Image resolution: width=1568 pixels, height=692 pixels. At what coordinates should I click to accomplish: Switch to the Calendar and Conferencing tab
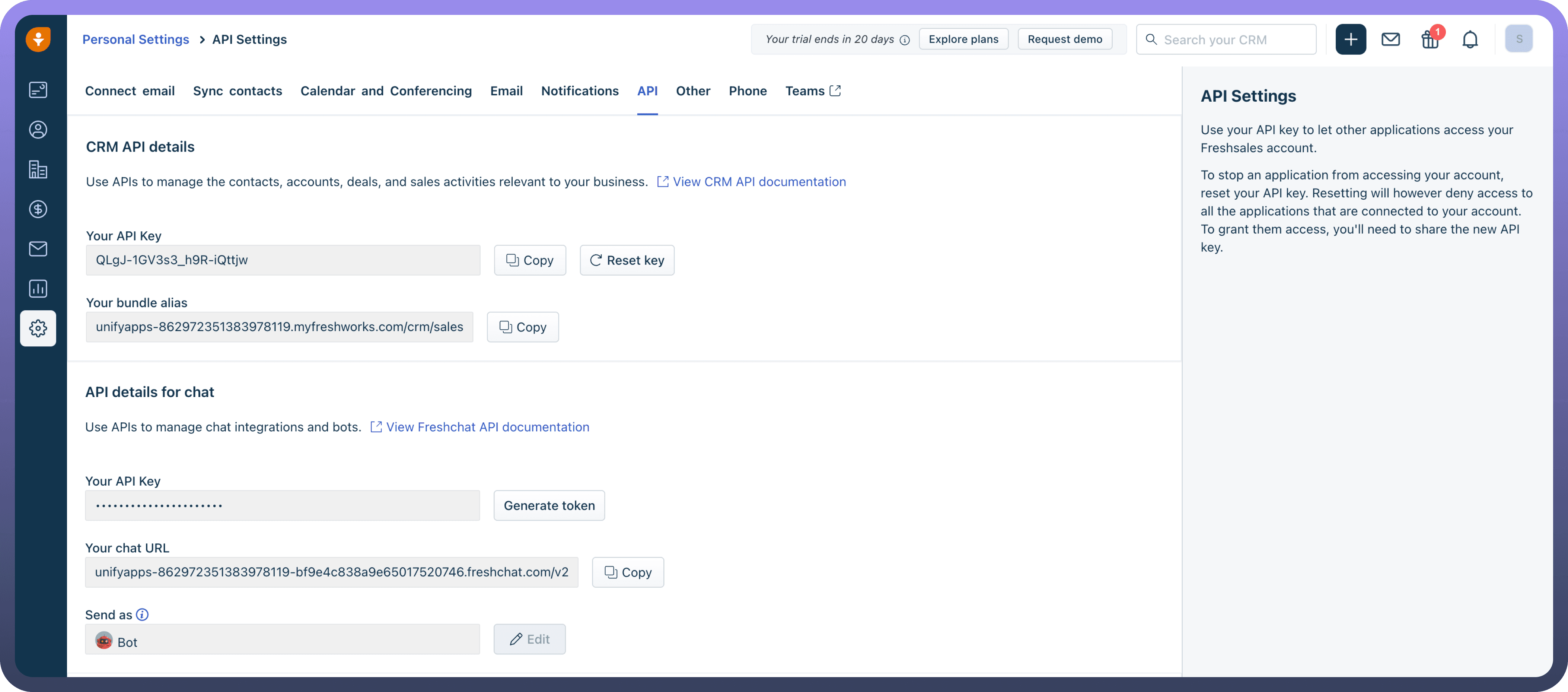386,91
